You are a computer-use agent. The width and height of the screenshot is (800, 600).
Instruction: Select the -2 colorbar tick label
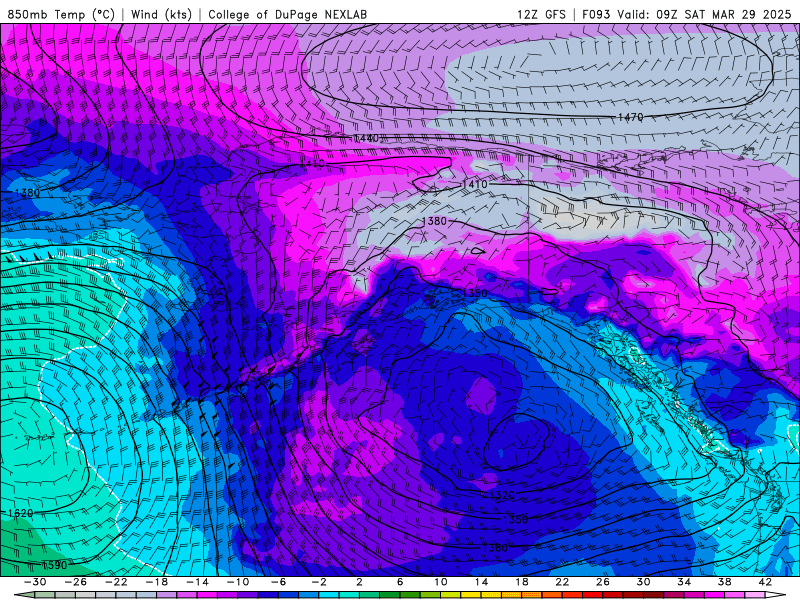click(x=319, y=582)
